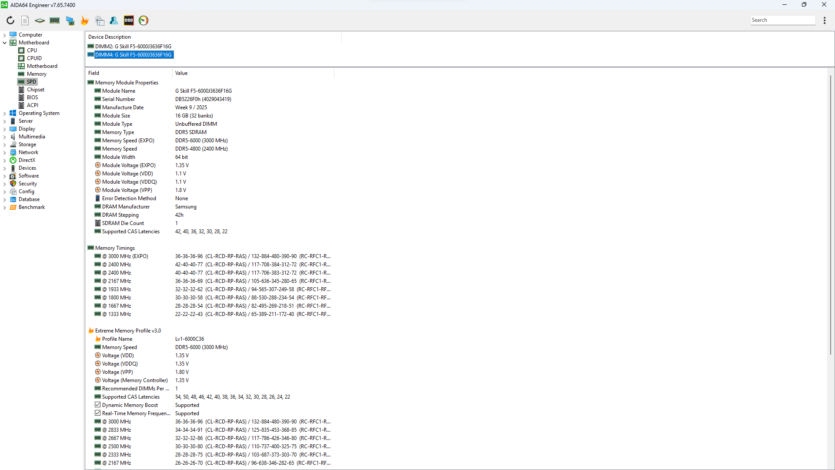Expand the Display tree node
Screen dimensions: 835x470
coord(5,129)
